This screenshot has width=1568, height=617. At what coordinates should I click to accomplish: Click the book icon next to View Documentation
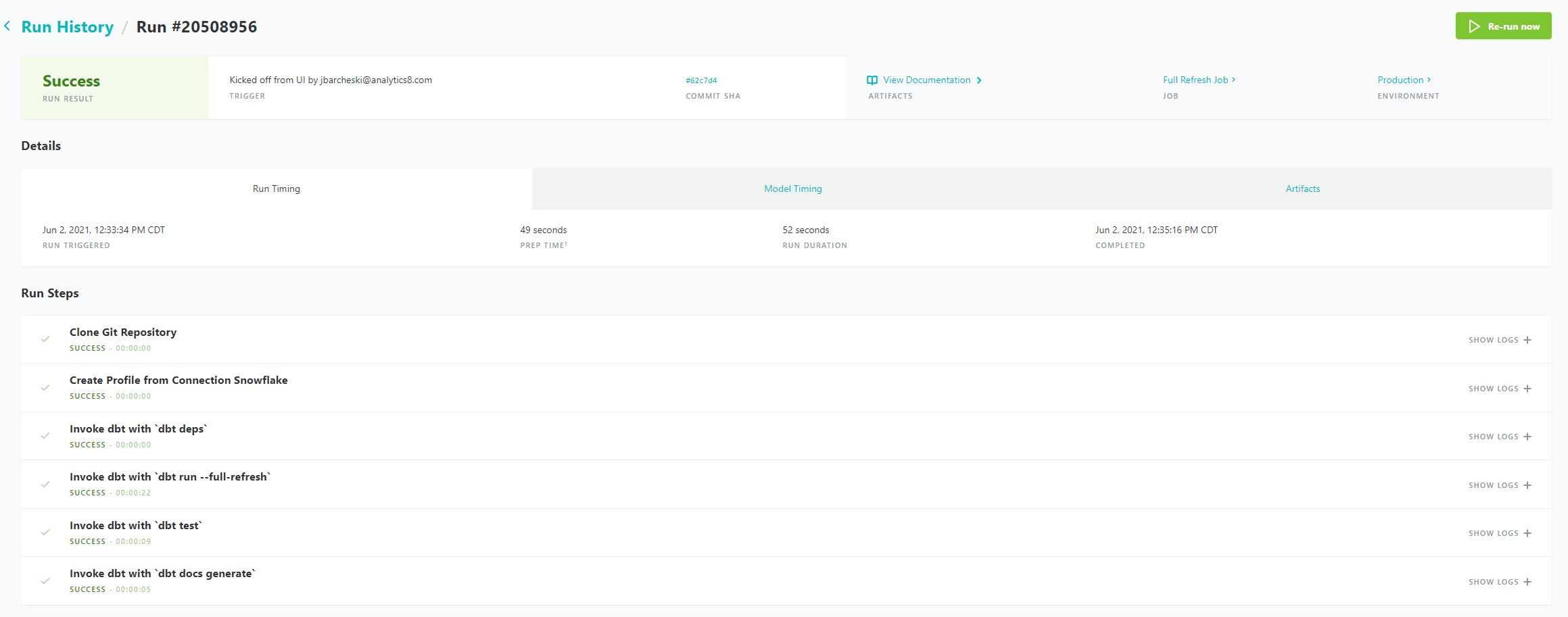(x=872, y=80)
